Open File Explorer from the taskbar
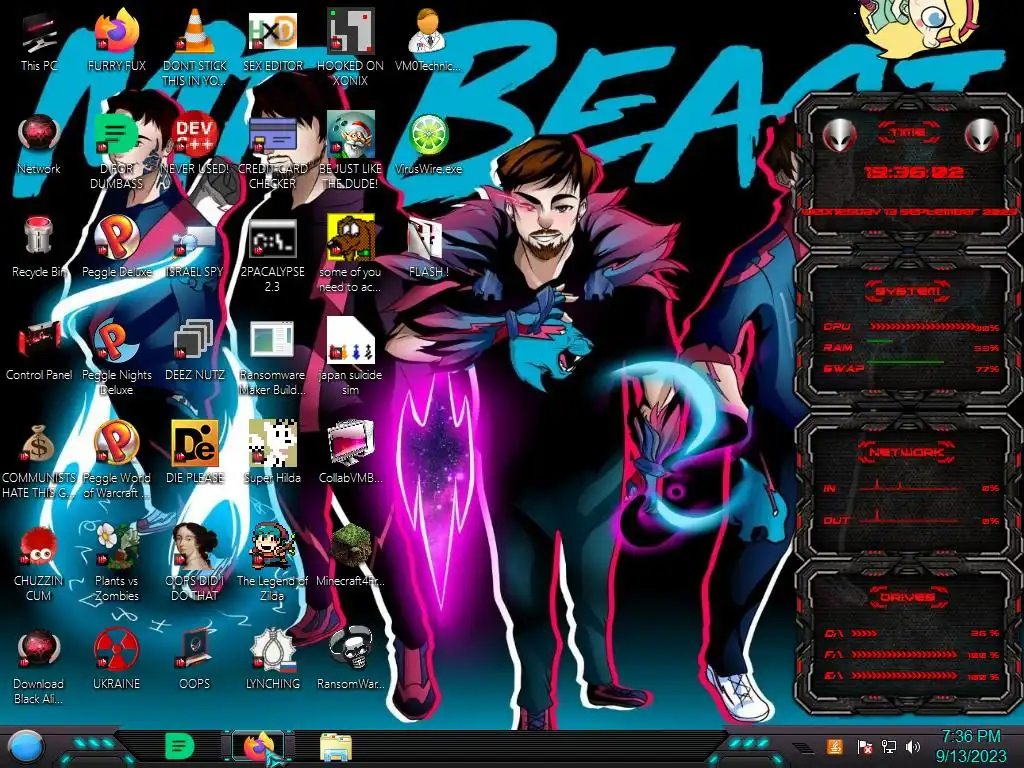Screen dimensions: 1024x768 point(336,747)
